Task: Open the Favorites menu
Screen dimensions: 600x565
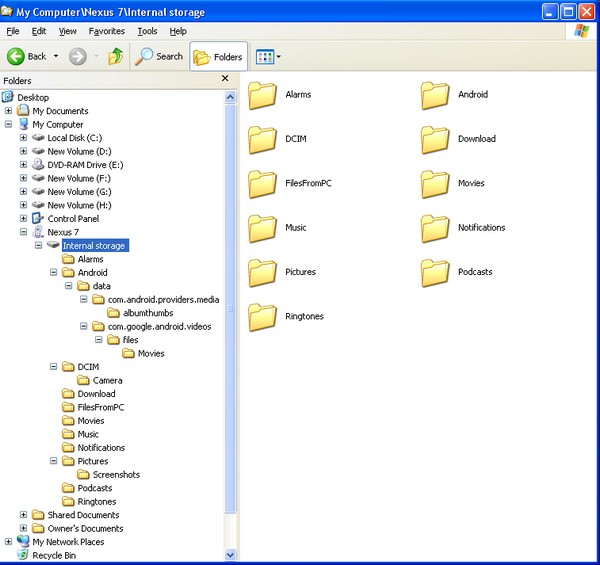Action: coord(106,31)
